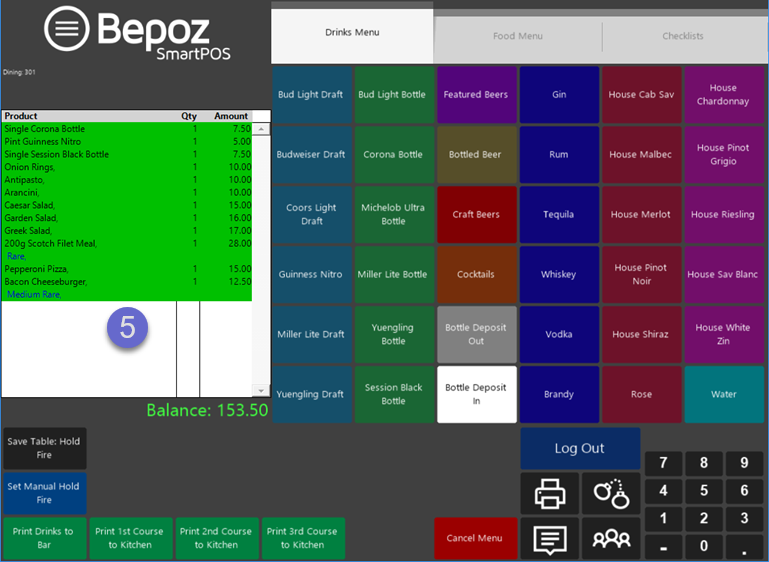
Task: Print 2nd Course to Kitchen
Action: point(217,538)
